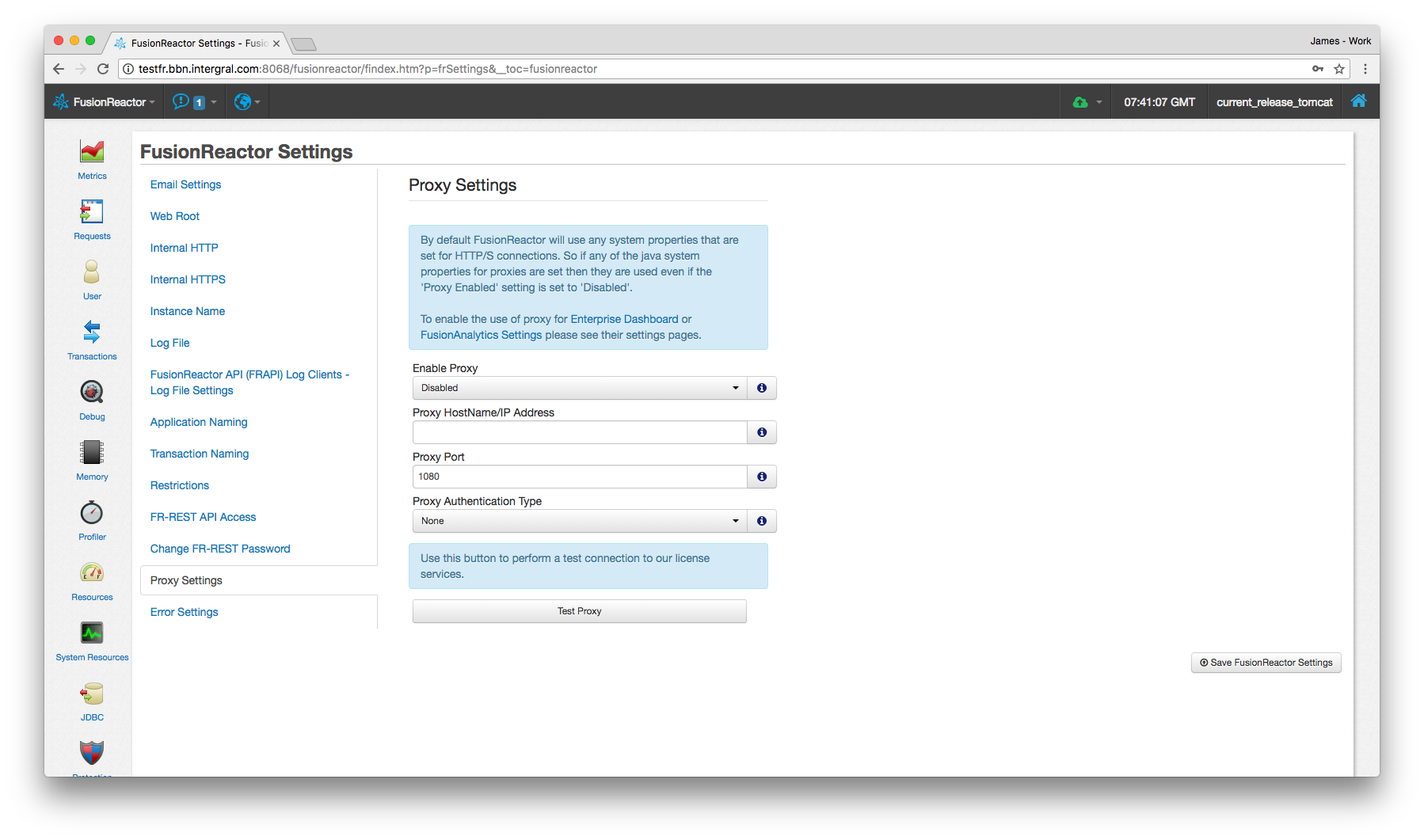
Task: Open the JDBC database icon
Action: tap(92, 694)
